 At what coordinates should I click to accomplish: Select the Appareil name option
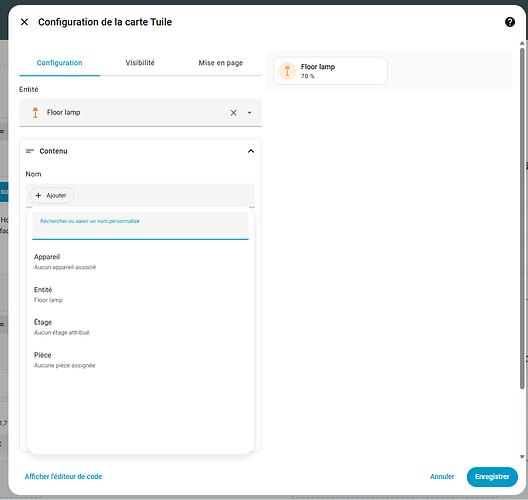140,262
